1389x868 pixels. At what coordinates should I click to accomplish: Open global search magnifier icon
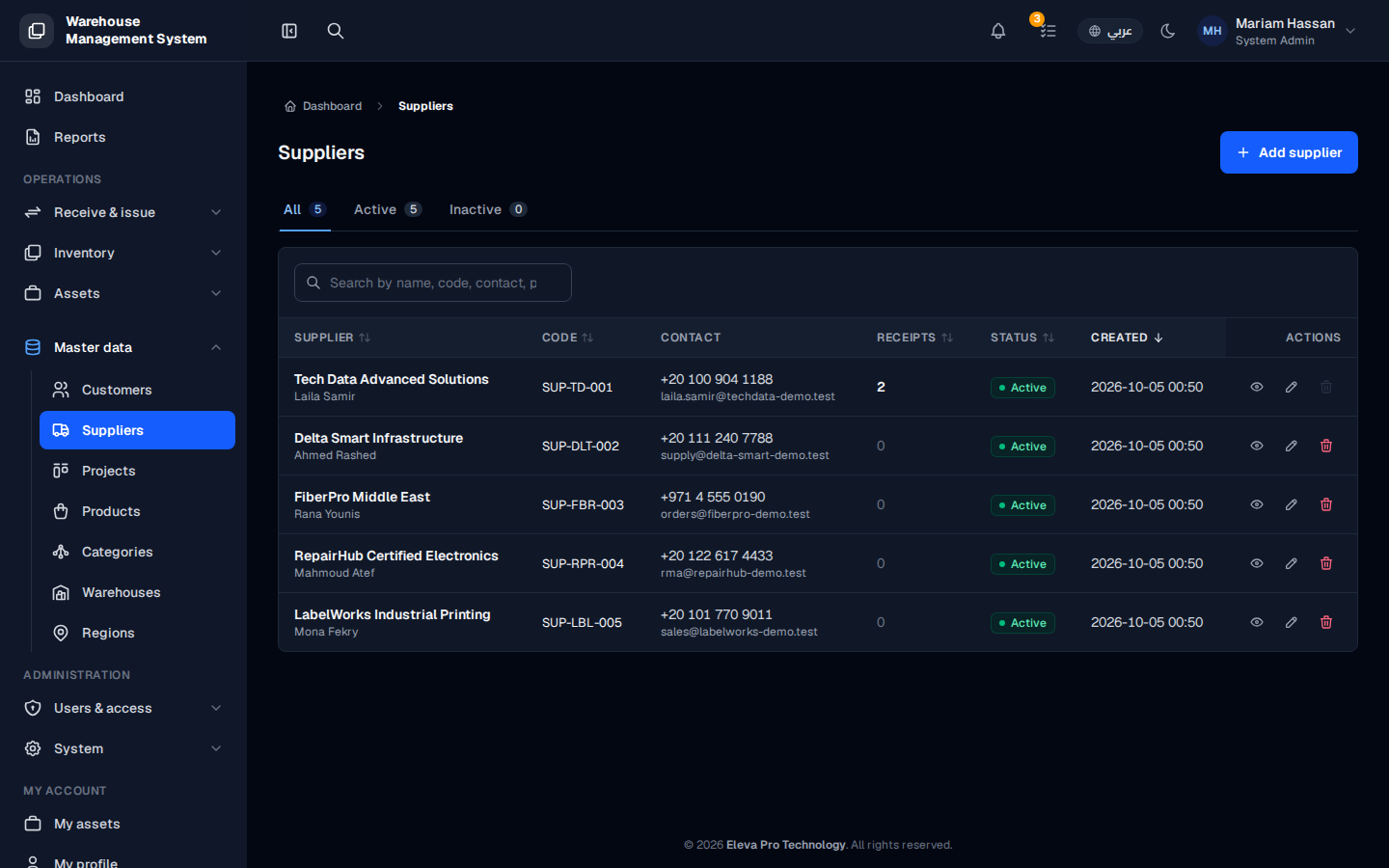pyautogui.click(x=336, y=31)
